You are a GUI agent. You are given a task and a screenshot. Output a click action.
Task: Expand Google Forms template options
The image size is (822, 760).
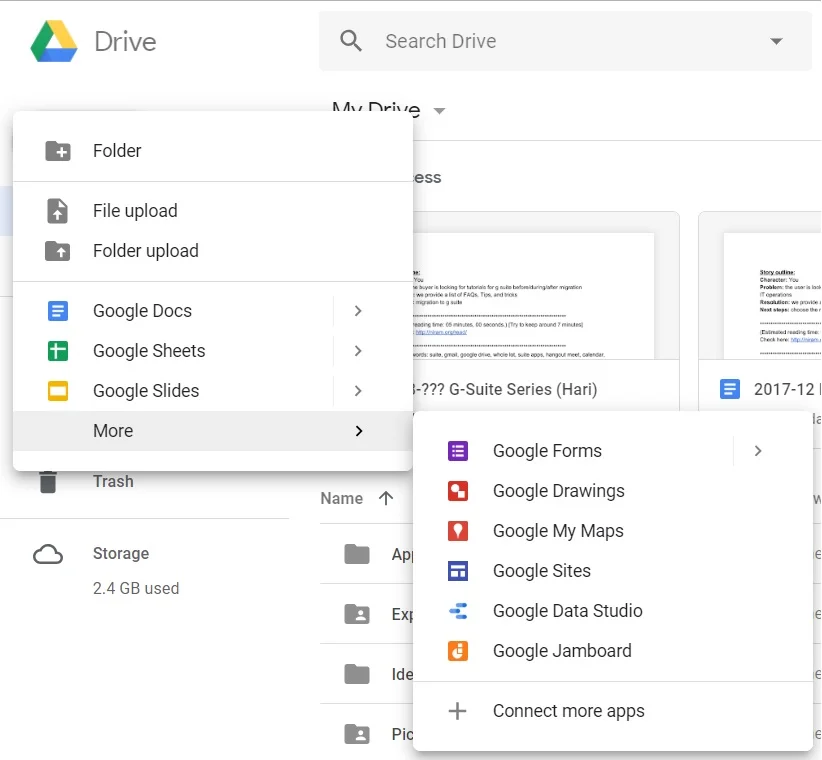tap(758, 451)
